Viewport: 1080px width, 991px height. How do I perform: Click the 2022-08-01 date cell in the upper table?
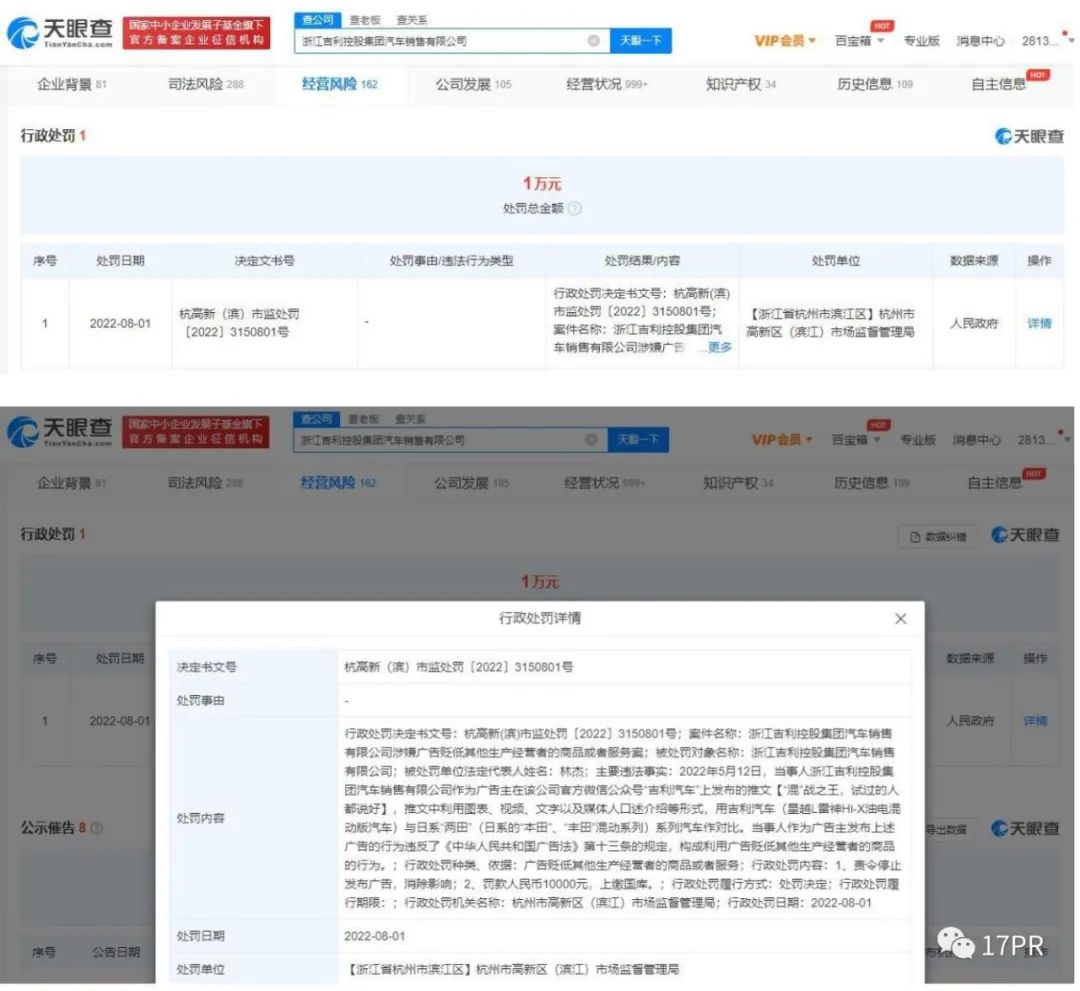tap(120, 323)
